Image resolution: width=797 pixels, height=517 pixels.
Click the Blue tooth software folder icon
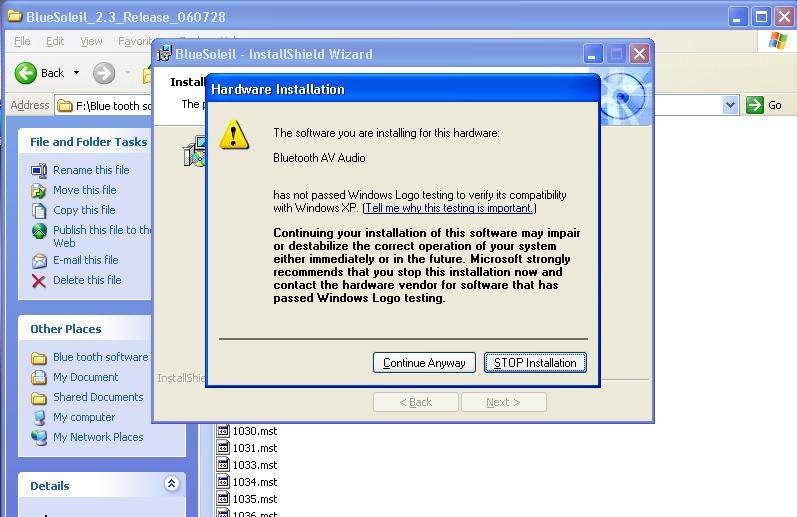point(39,358)
